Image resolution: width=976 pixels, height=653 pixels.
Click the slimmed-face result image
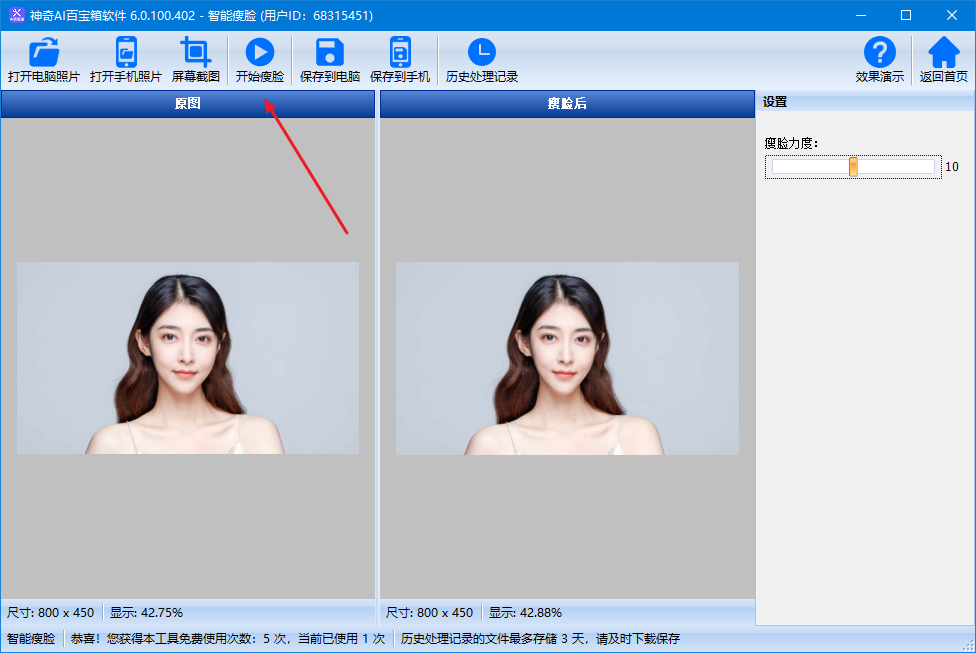tap(567, 358)
